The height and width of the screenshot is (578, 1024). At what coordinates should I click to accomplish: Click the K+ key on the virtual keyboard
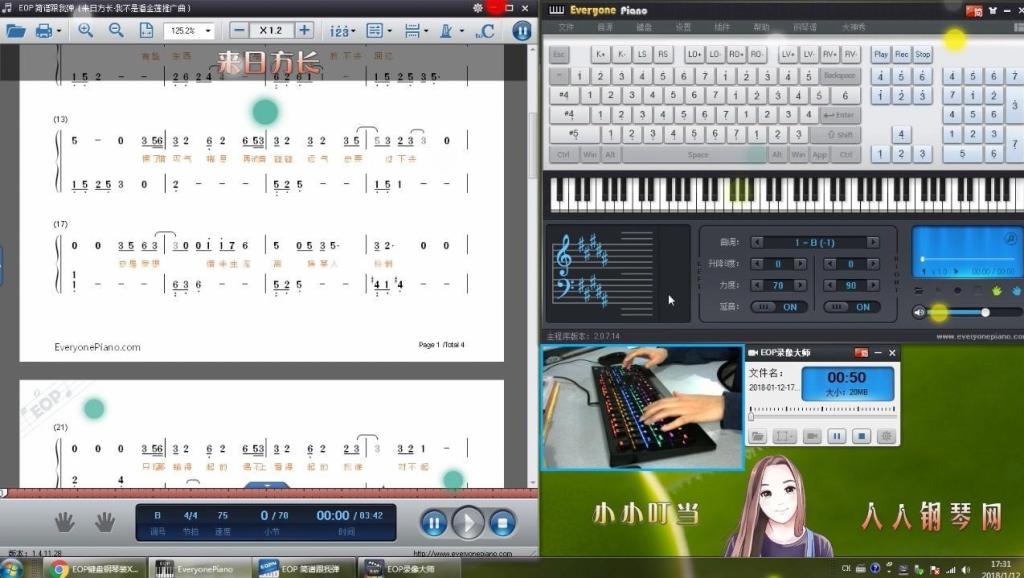[x=600, y=54]
